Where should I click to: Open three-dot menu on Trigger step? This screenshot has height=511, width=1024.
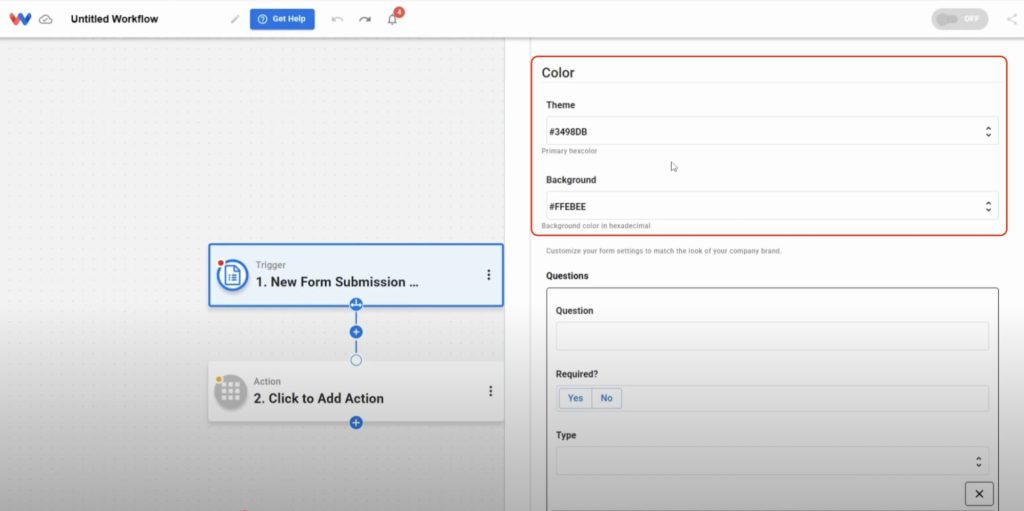pyautogui.click(x=488, y=275)
